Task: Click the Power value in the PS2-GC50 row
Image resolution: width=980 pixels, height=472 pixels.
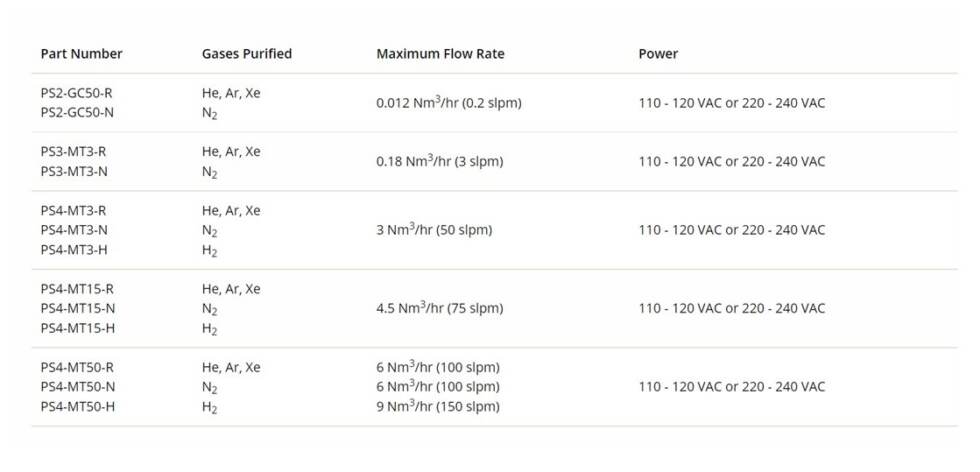Action: [731, 102]
